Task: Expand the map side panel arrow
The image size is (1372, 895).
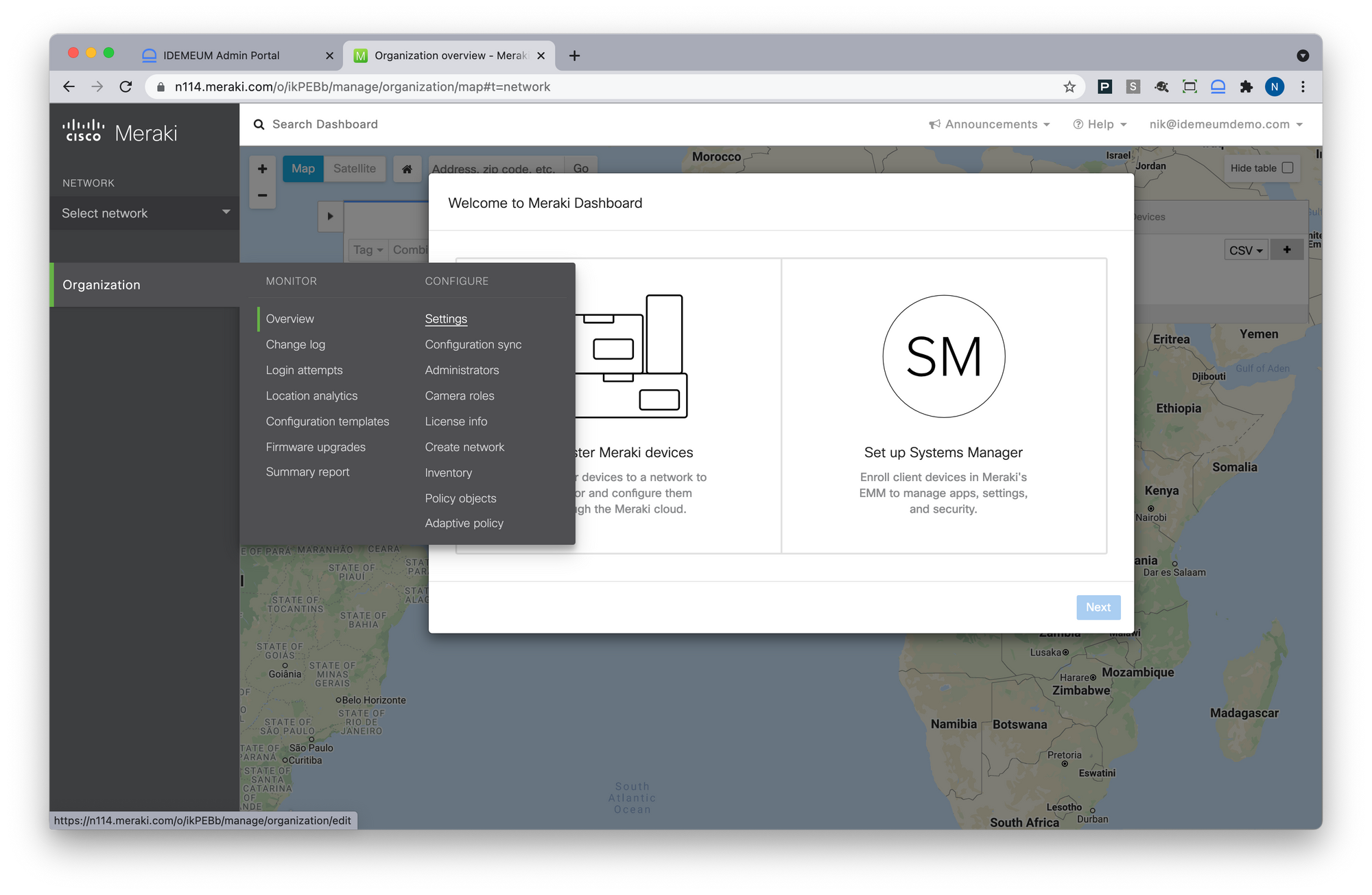Action: coord(330,216)
